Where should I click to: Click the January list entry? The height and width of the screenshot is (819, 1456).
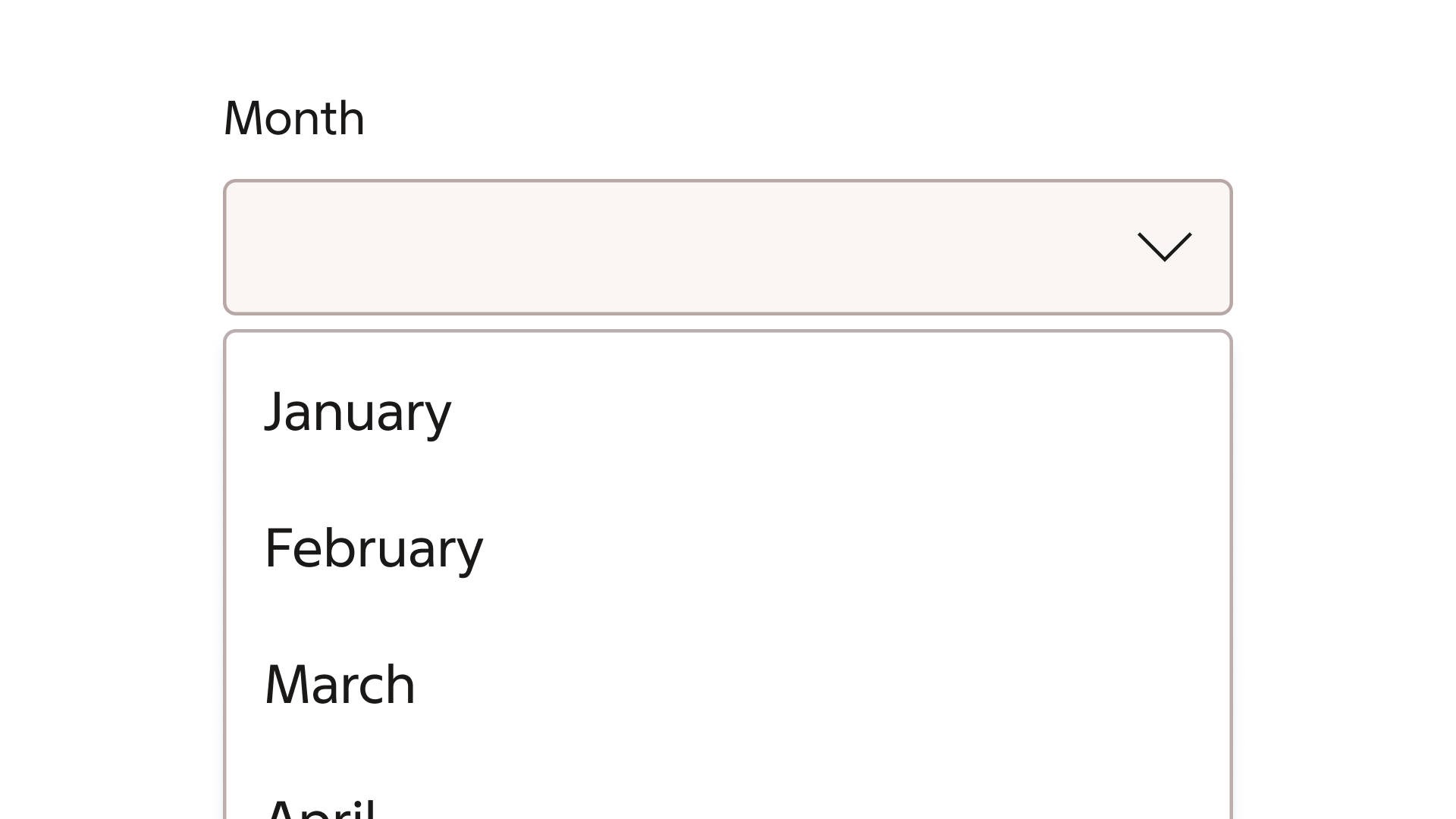point(727,412)
